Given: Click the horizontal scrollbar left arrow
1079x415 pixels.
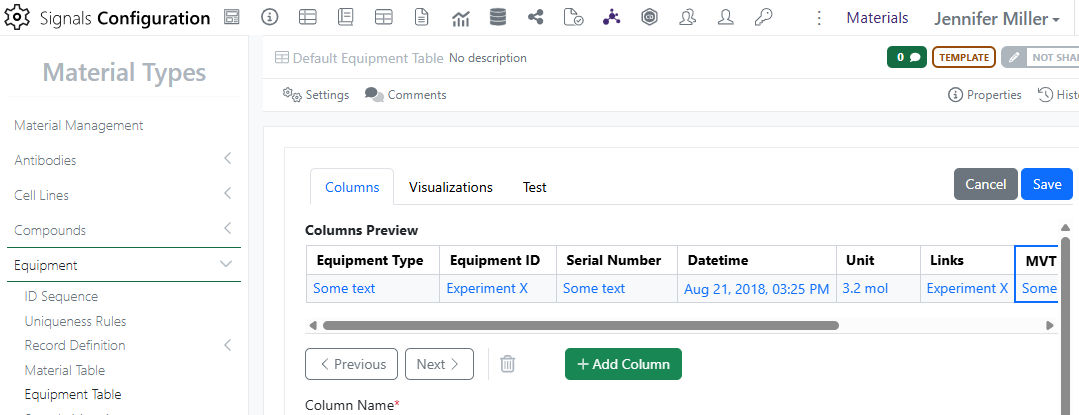Looking at the screenshot, I should pos(312,326).
